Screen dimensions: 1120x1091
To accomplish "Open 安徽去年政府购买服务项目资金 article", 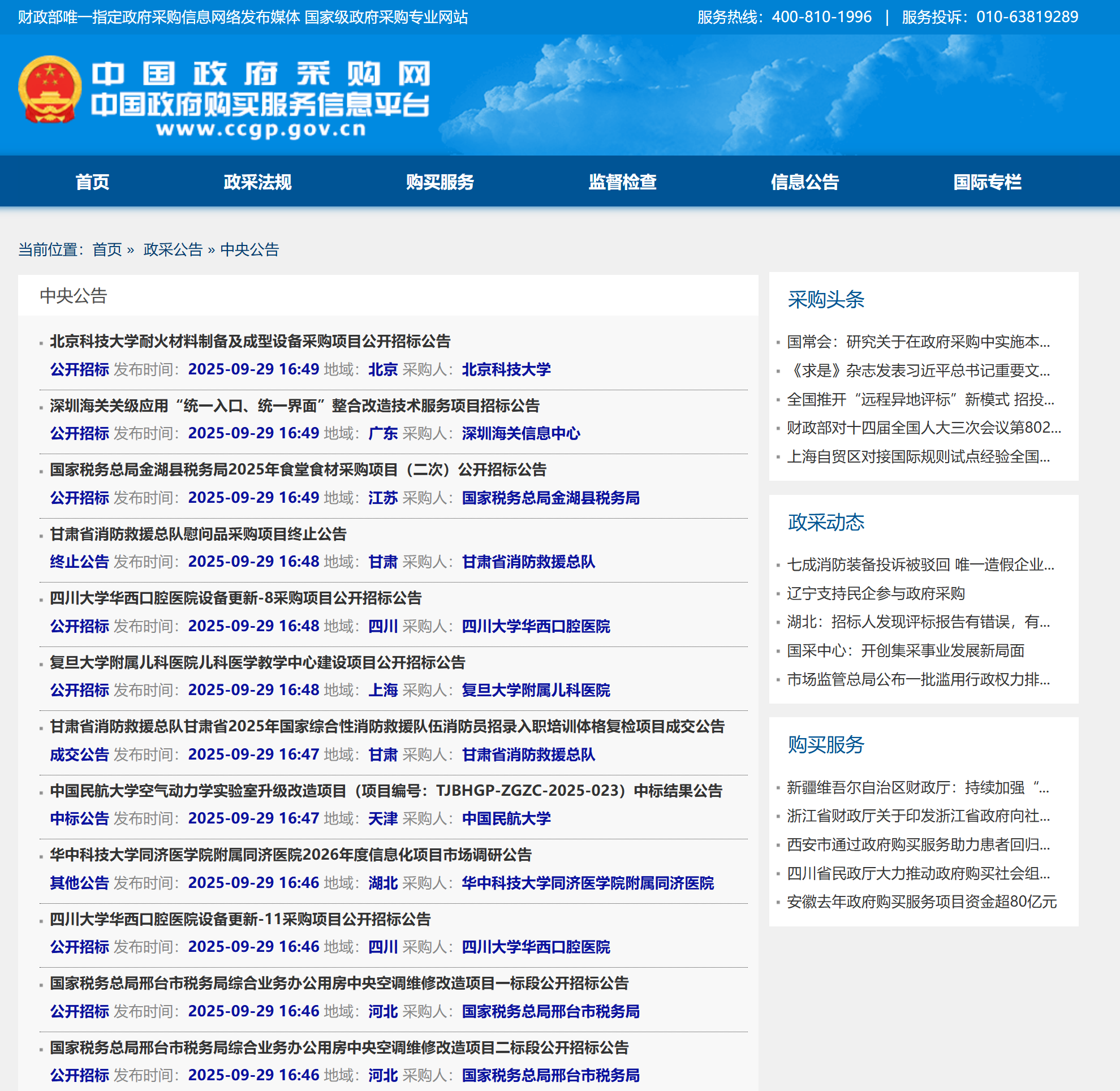I will (921, 902).
